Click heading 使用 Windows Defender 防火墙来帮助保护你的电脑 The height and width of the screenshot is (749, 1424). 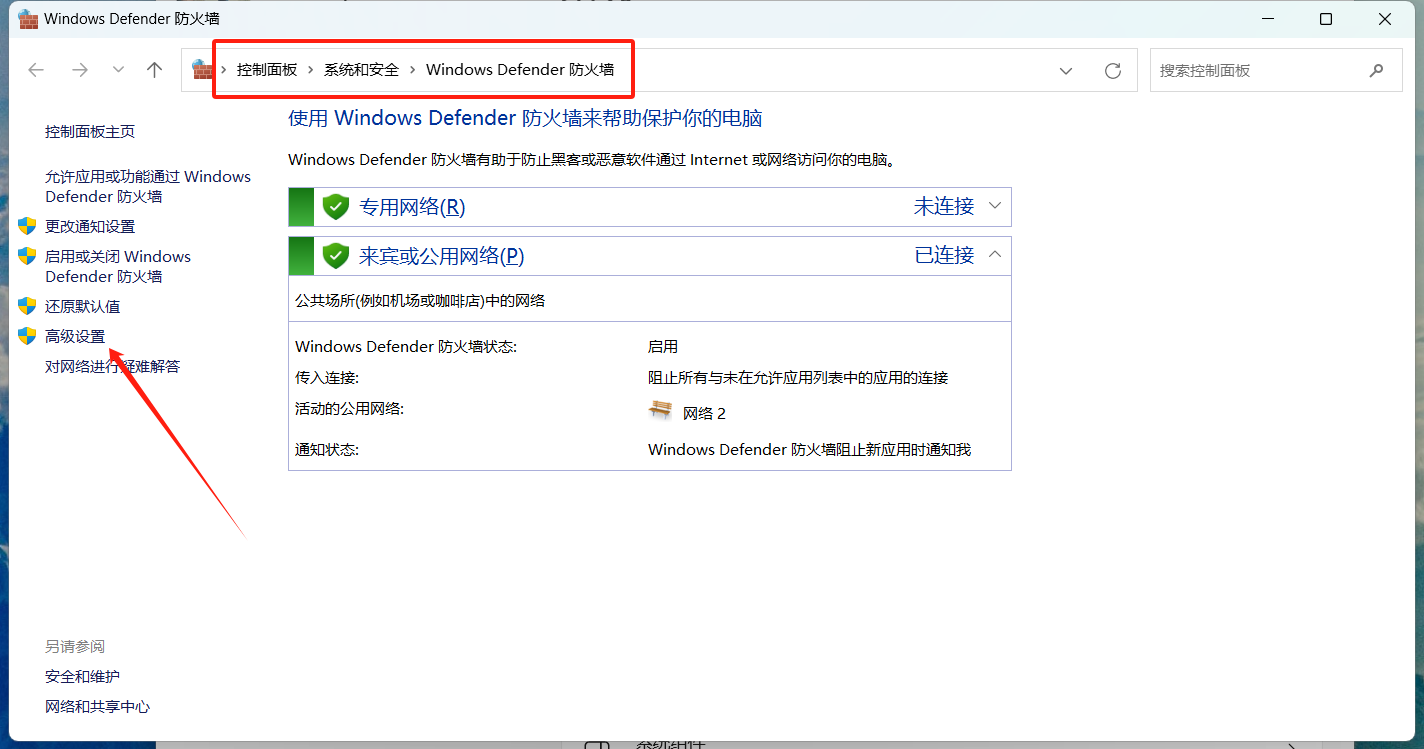point(525,118)
